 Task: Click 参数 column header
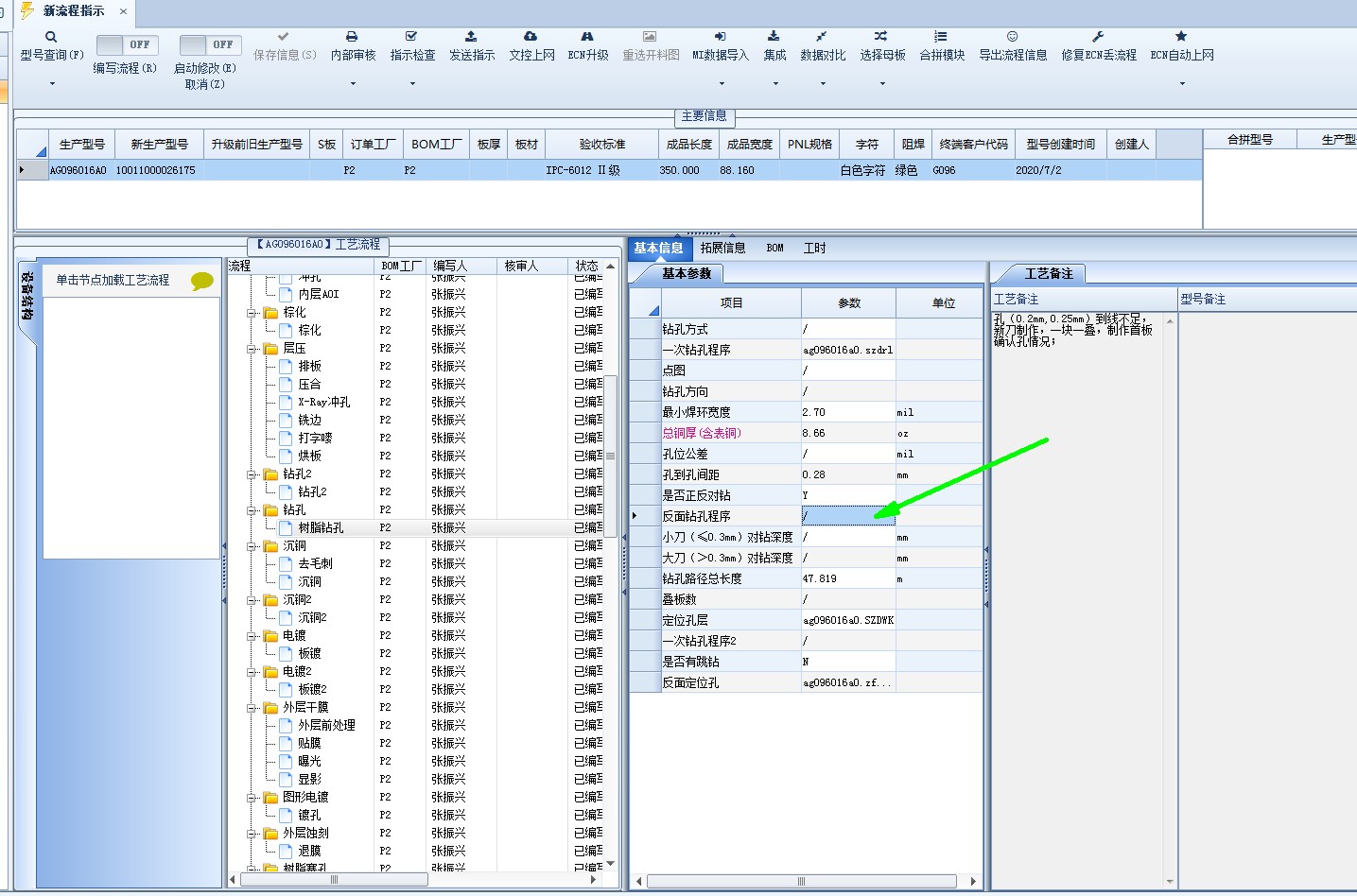849,302
